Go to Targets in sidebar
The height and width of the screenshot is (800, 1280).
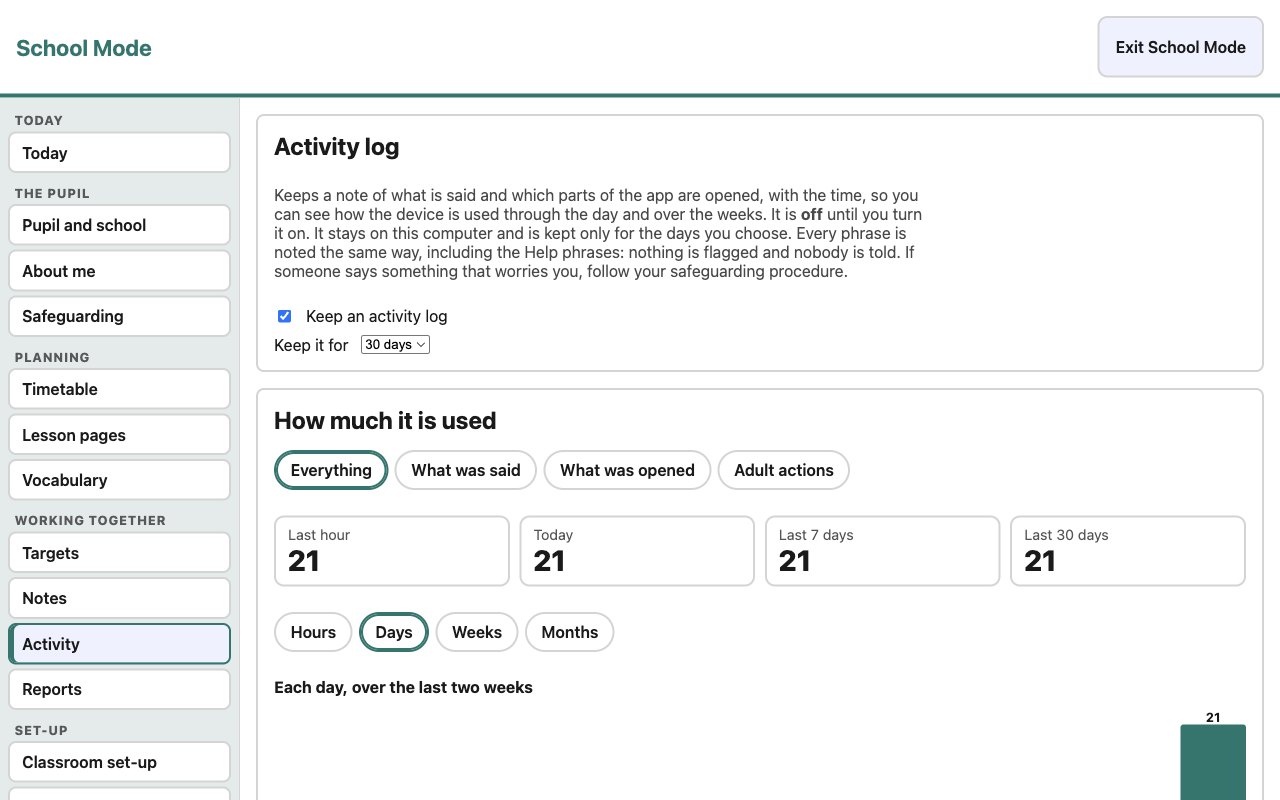click(119, 553)
